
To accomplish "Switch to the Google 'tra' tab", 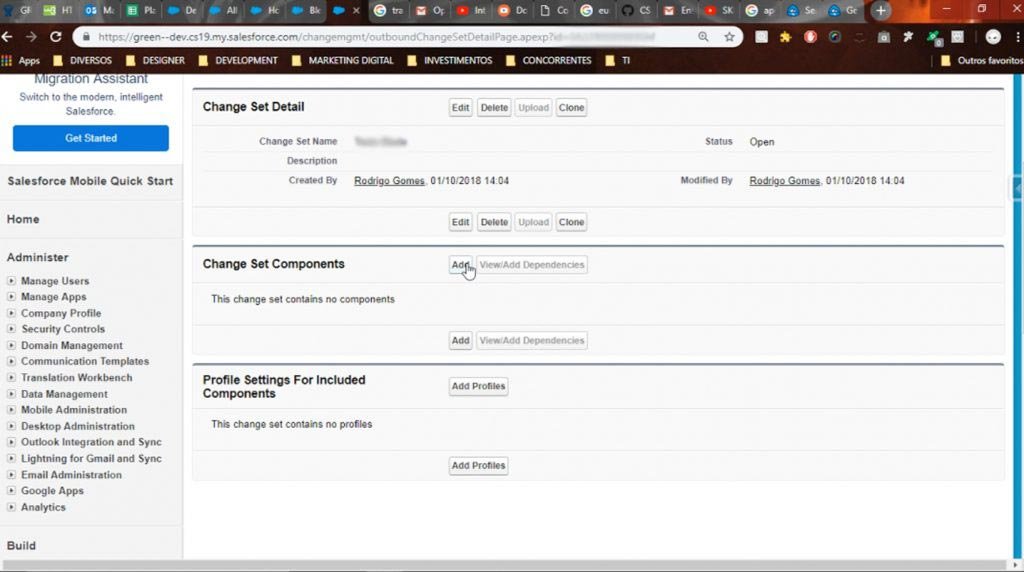I will (388, 10).
